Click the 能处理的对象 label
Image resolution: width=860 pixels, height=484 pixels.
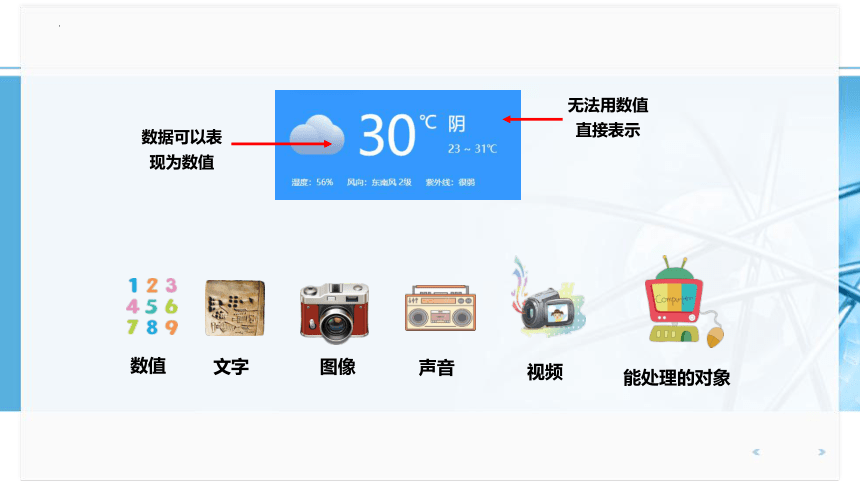point(676,378)
